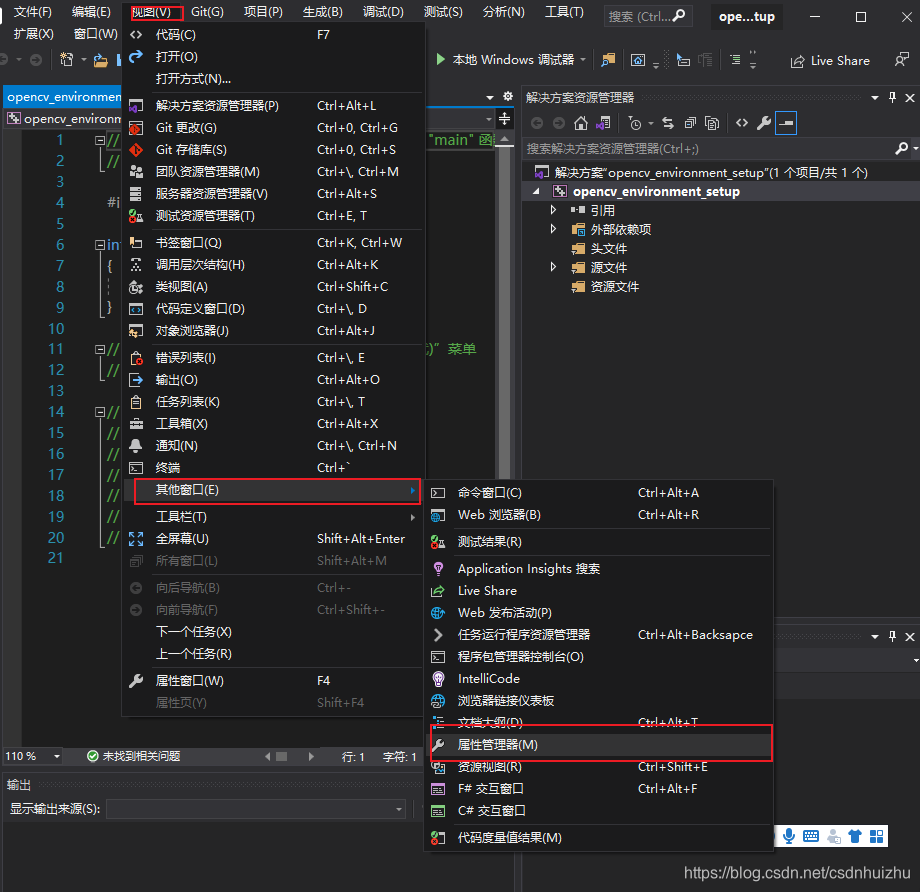Open the 显示输出来源 combo box
920x892 pixels.
[256, 809]
